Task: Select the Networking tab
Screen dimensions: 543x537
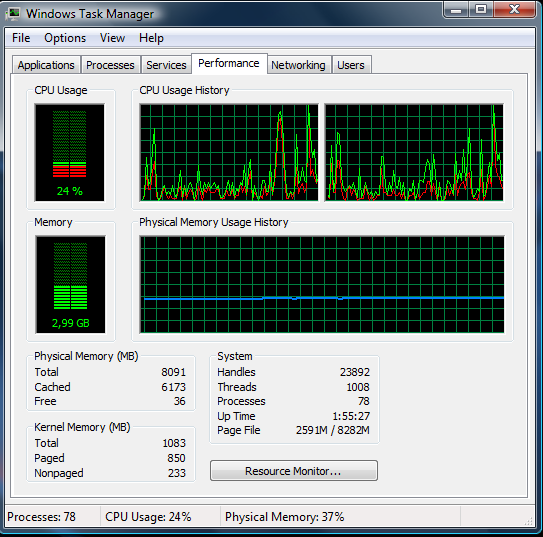Action: [x=298, y=65]
